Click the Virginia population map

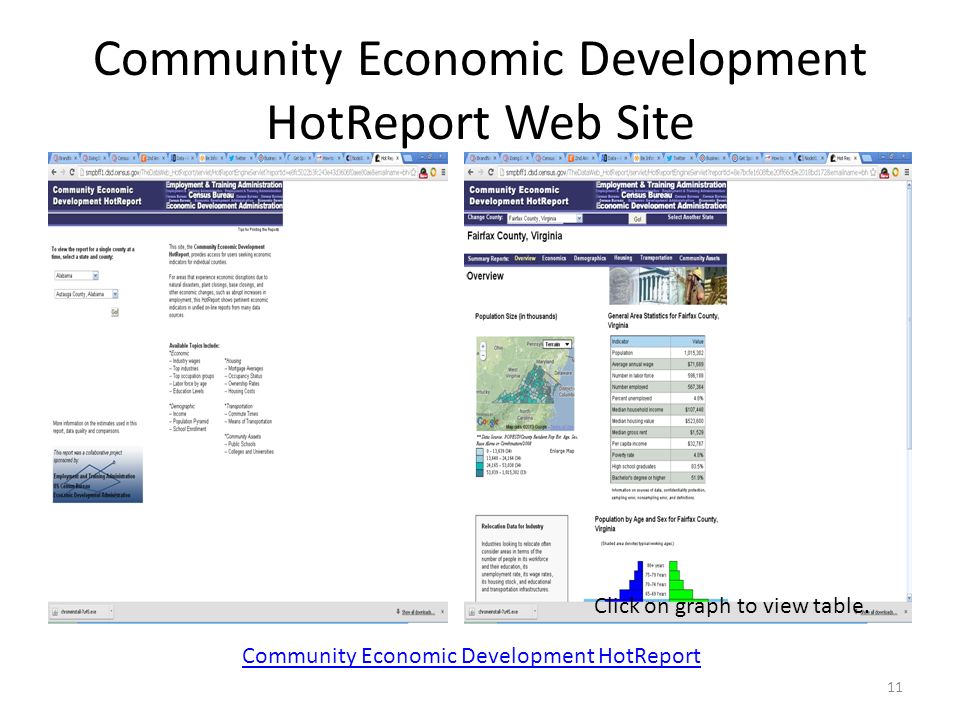[x=525, y=383]
